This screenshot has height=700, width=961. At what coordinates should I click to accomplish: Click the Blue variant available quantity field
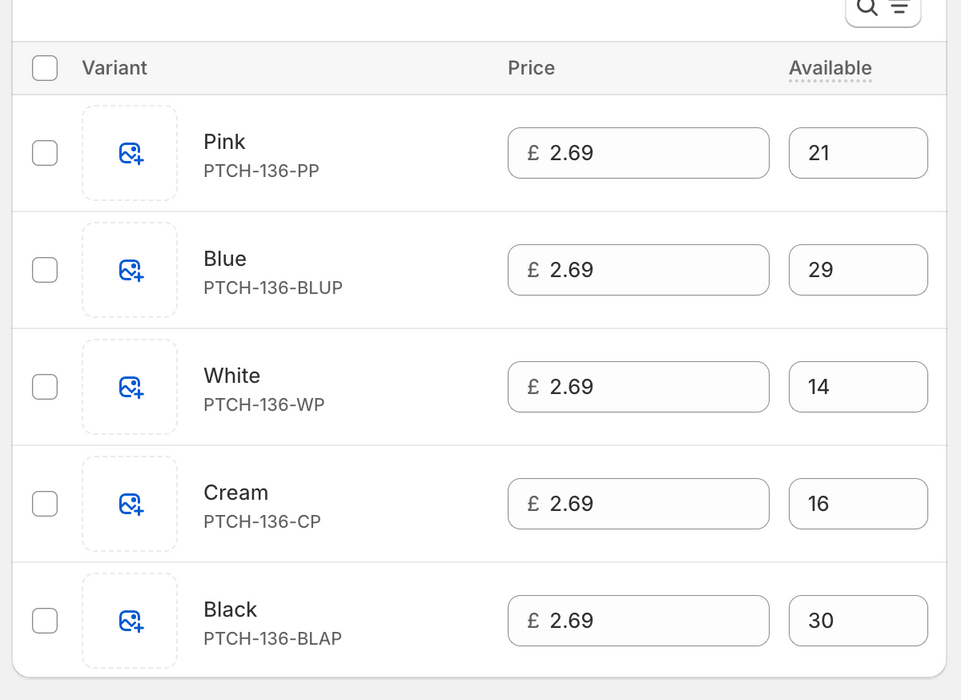pyautogui.click(x=858, y=270)
